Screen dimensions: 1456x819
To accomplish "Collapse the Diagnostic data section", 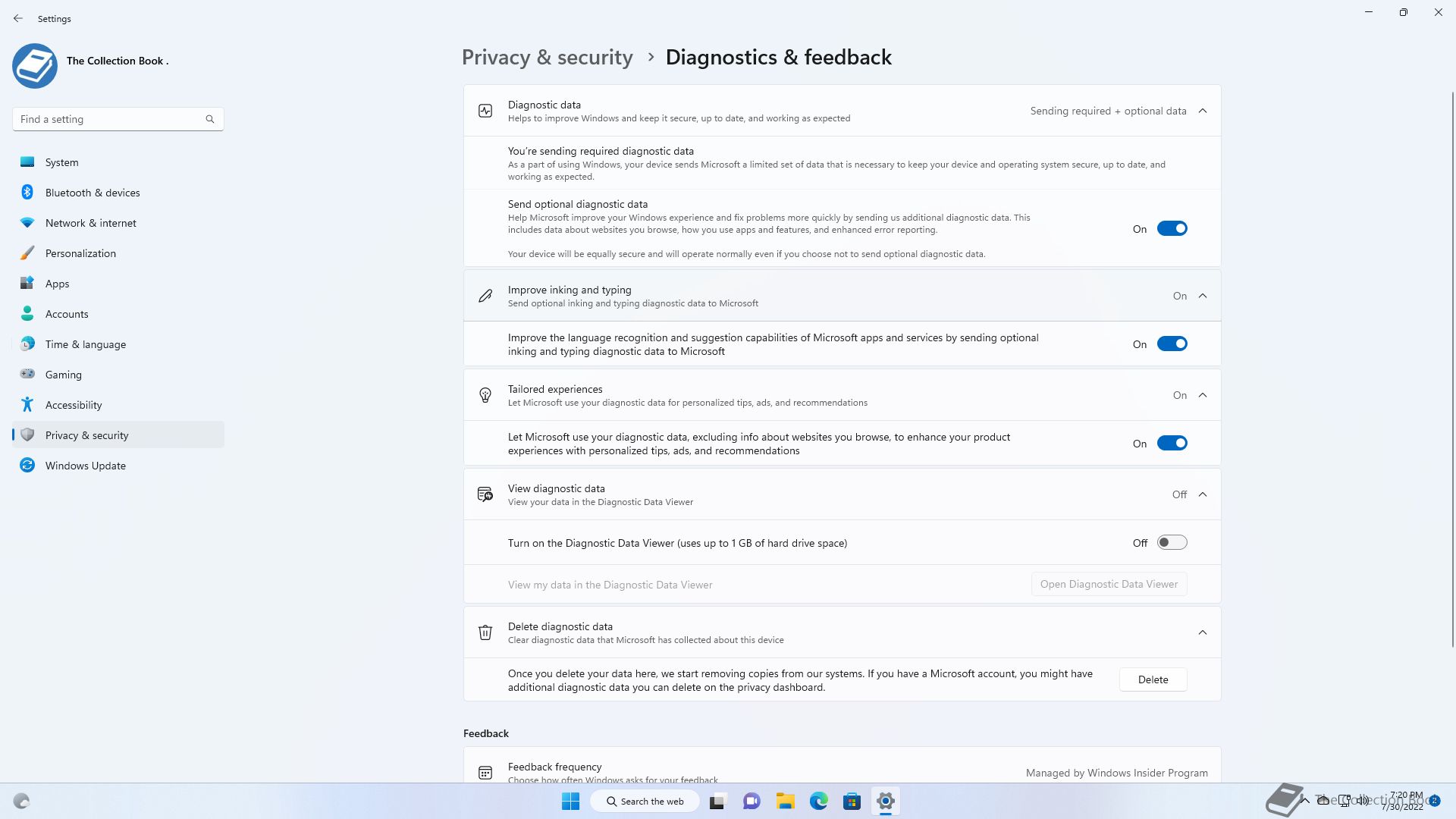I will click(x=1203, y=111).
